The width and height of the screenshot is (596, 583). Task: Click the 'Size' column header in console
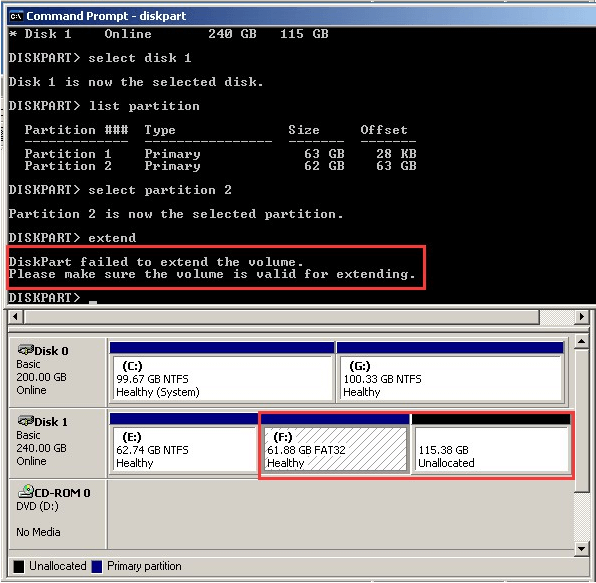304,130
